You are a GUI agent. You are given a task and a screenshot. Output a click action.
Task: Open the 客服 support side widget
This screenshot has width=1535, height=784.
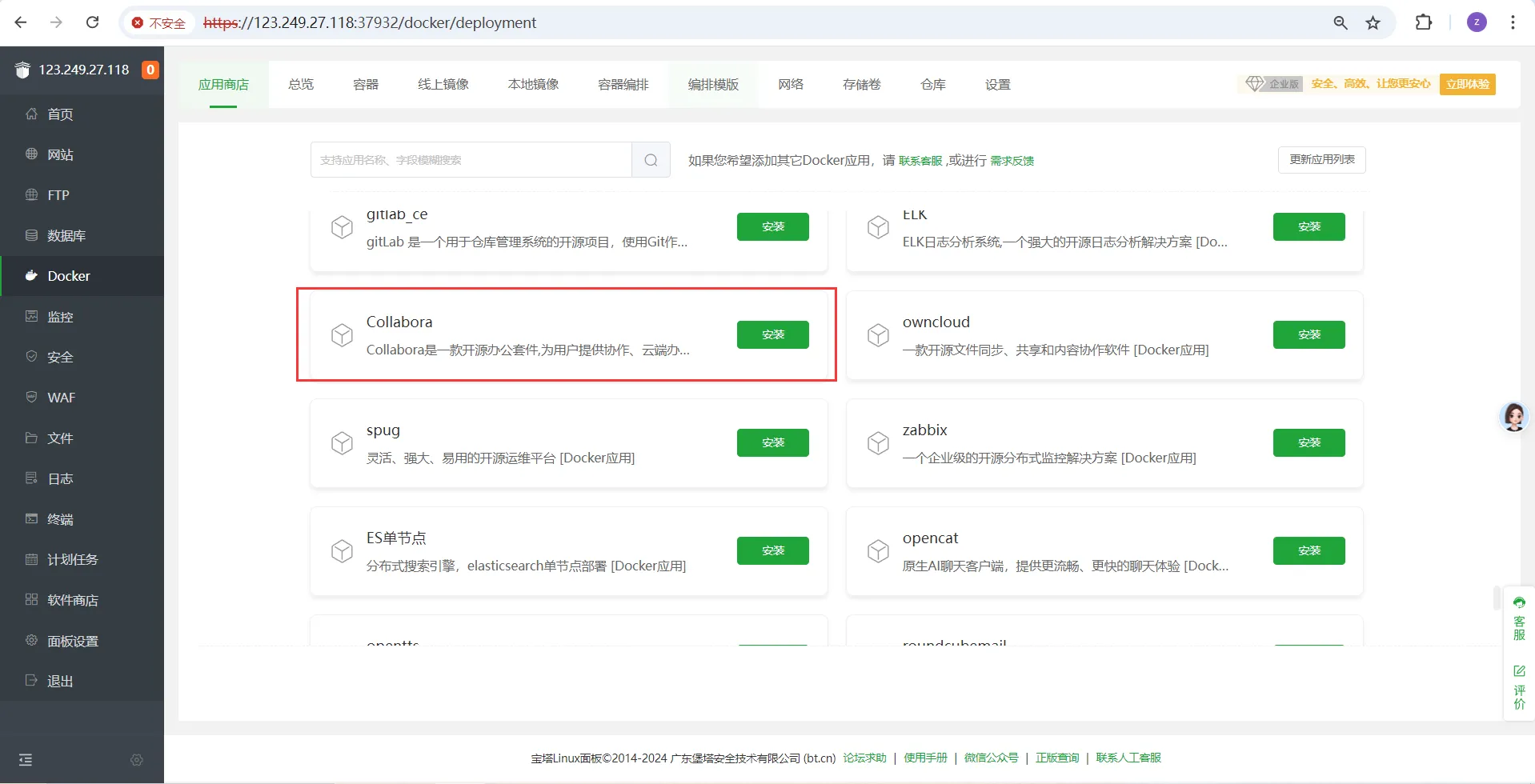pyautogui.click(x=1519, y=618)
